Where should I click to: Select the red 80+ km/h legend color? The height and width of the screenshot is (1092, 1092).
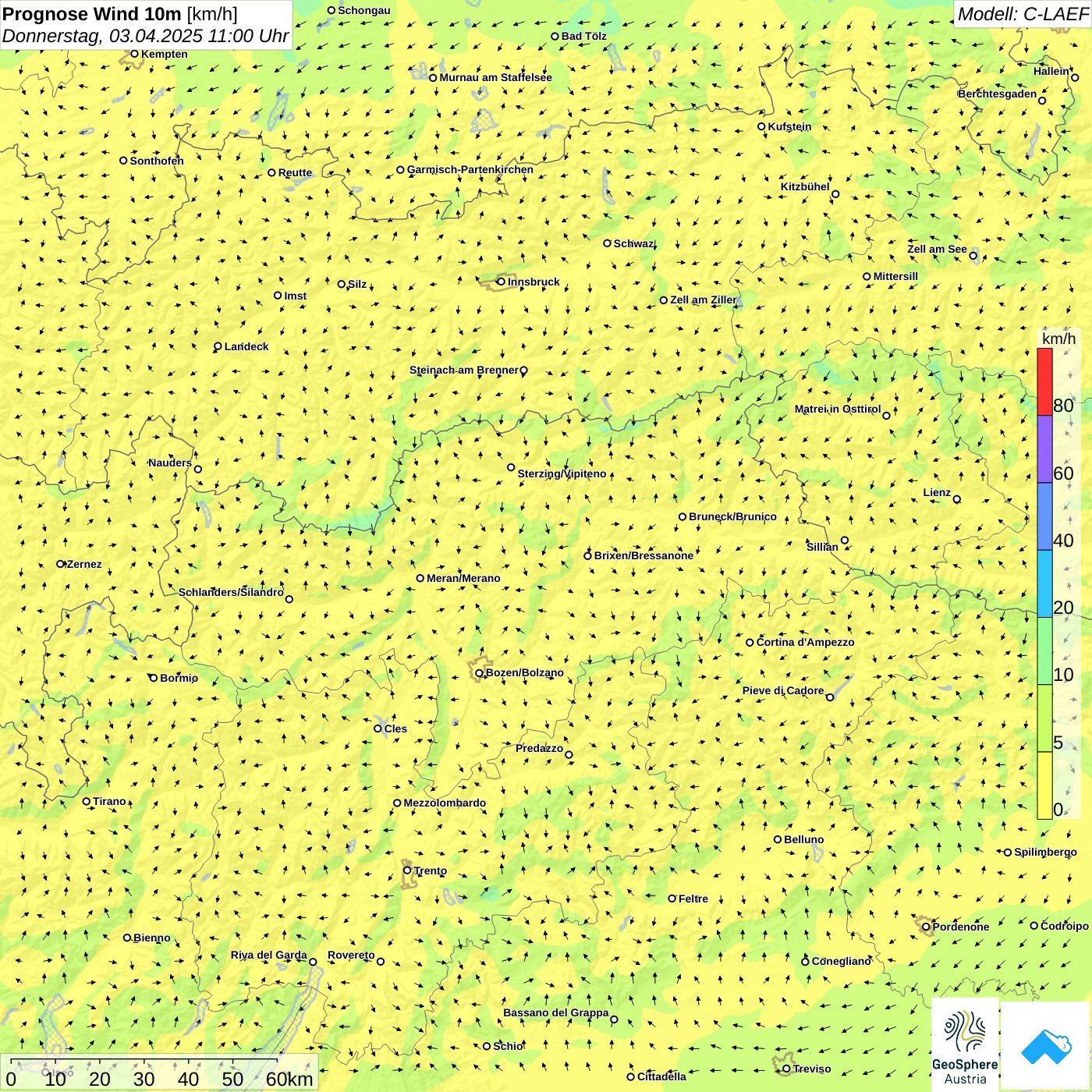pyautogui.click(x=1044, y=381)
